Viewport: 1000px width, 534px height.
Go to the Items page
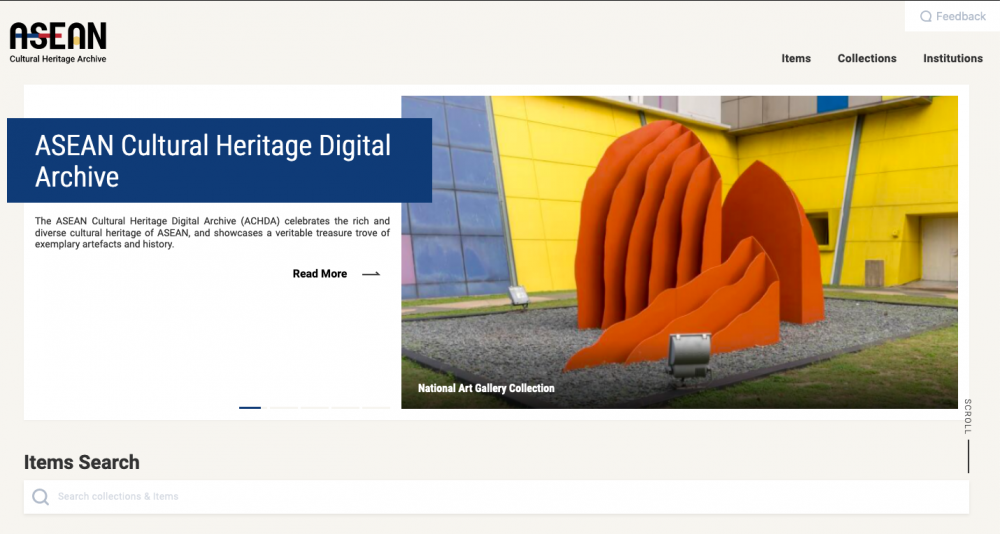pos(796,58)
